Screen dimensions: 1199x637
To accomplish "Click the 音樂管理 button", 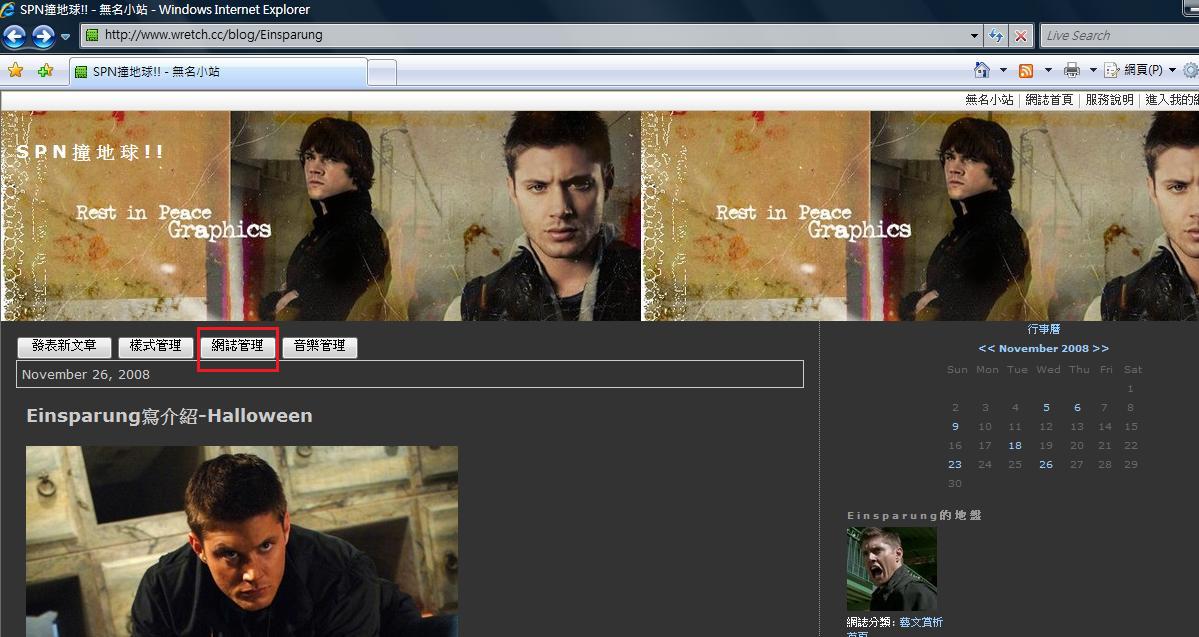I will (x=320, y=346).
